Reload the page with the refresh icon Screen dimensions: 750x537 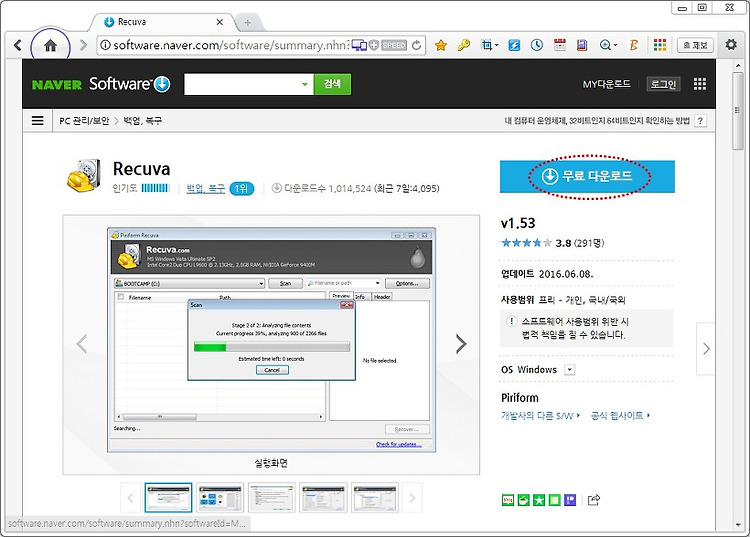(x=417, y=45)
